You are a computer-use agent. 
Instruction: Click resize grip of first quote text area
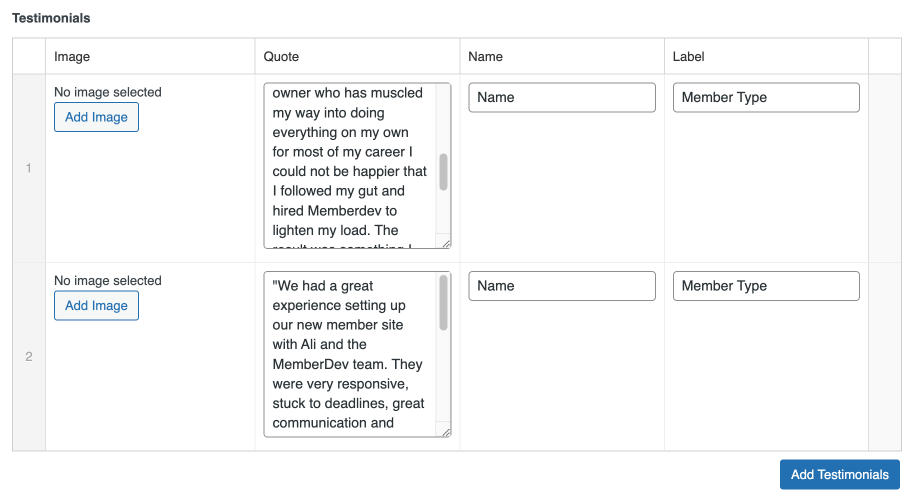pyautogui.click(x=446, y=243)
